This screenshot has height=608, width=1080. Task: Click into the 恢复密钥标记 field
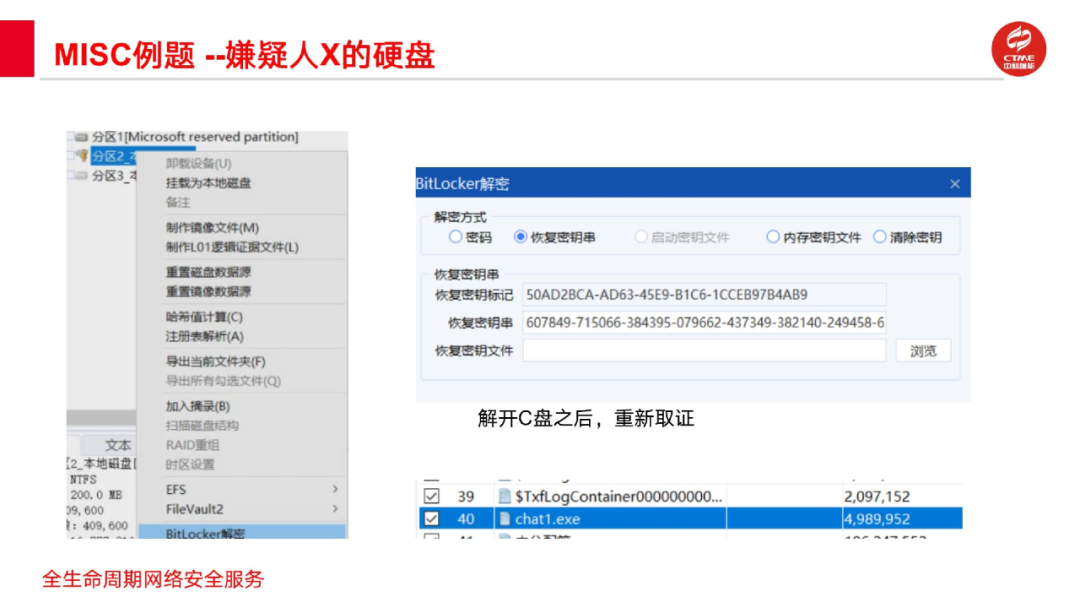pos(704,295)
